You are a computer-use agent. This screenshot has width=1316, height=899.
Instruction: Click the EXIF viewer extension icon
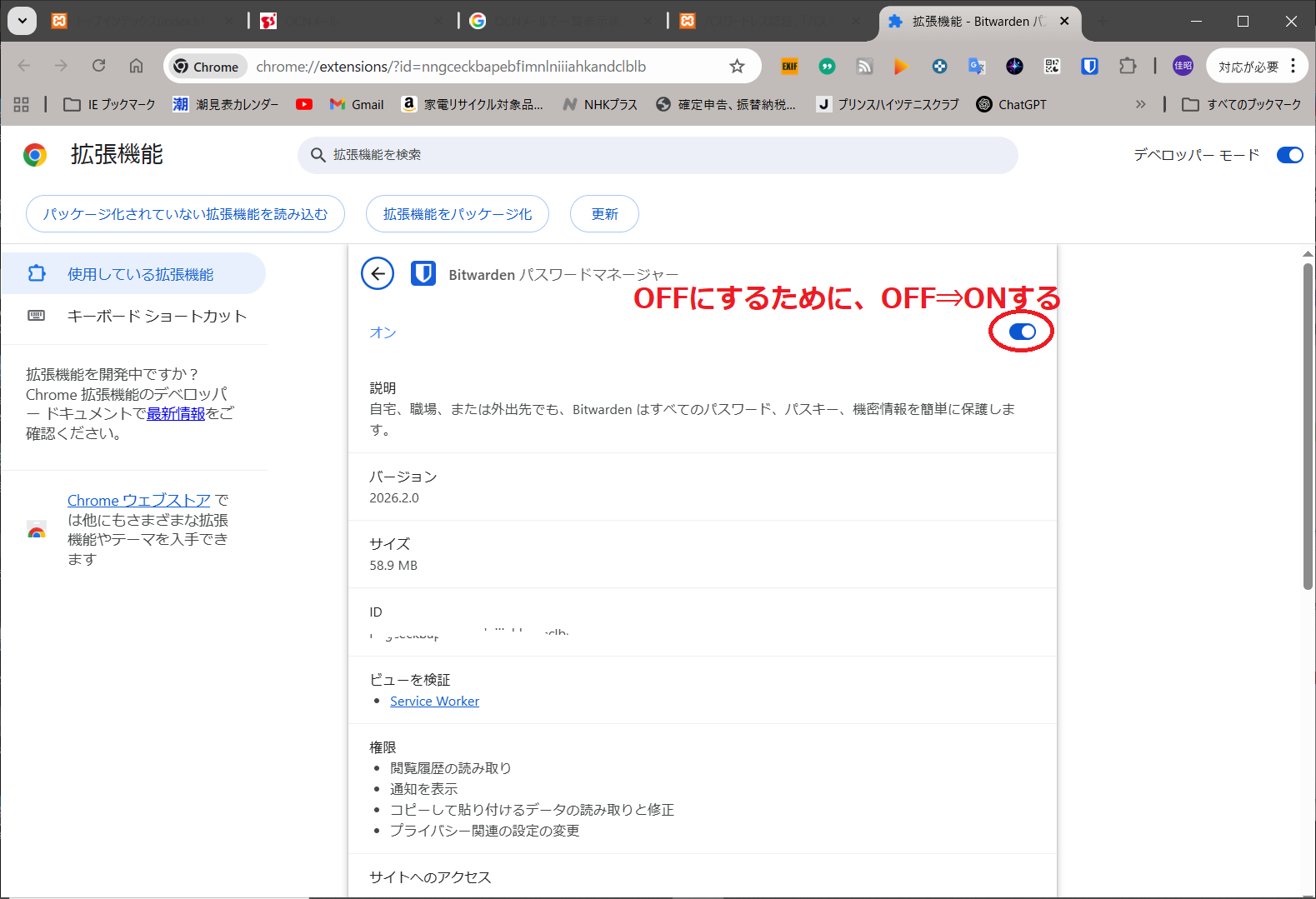[789, 67]
